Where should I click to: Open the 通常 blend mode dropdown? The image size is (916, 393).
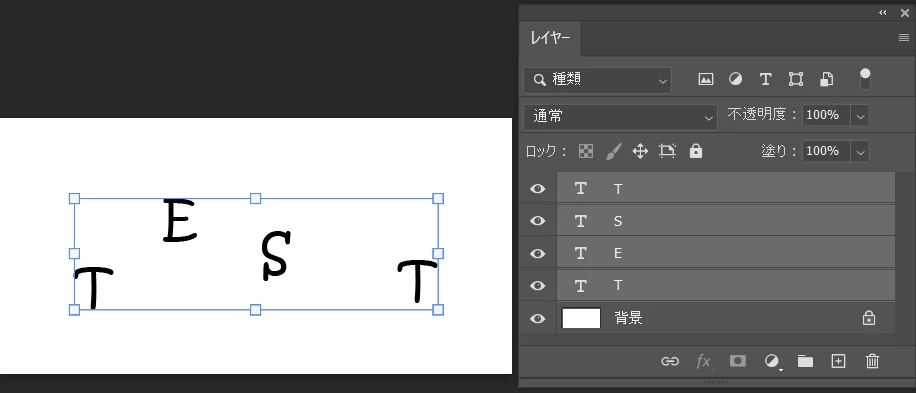coord(620,117)
